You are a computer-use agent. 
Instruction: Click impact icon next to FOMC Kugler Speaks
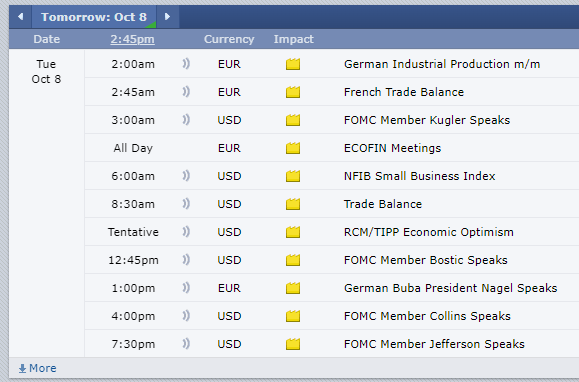coord(293,120)
